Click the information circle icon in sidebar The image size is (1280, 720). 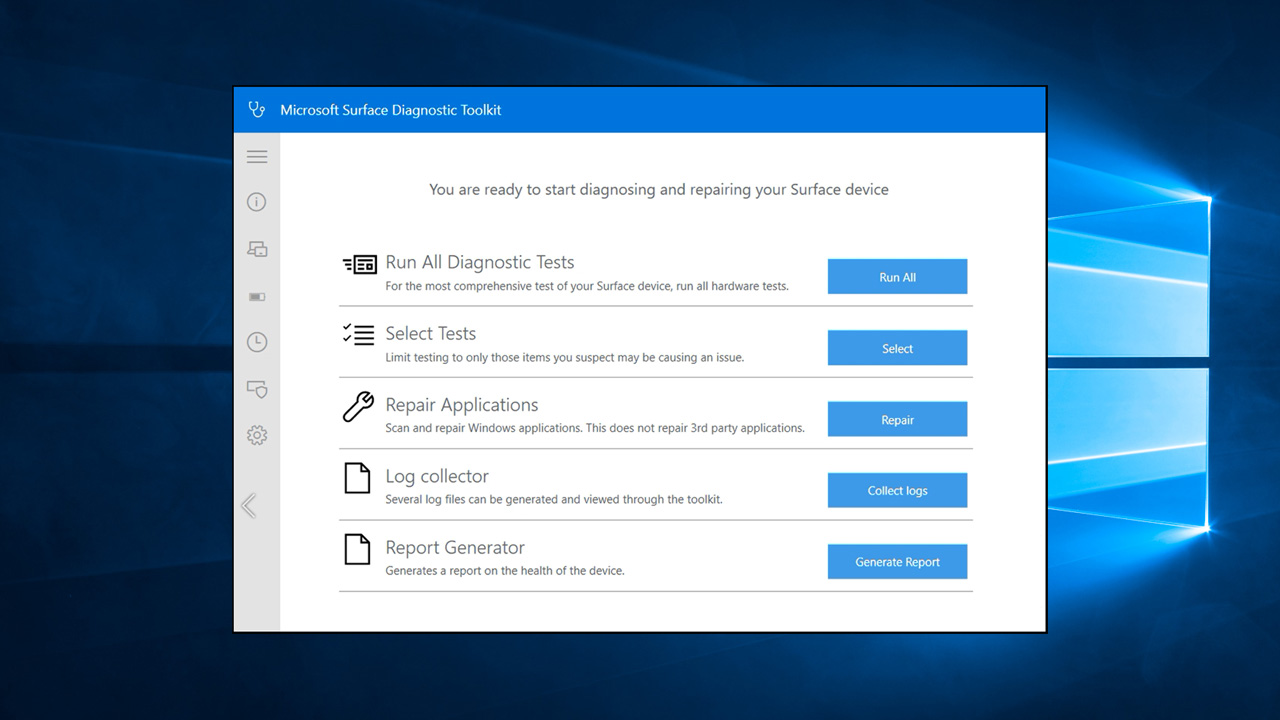tap(257, 202)
